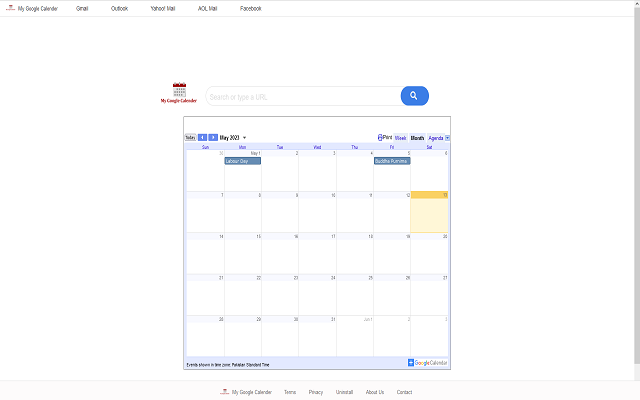
Task: Click the blue search magnifier button
Action: pyautogui.click(x=414, y=96)
